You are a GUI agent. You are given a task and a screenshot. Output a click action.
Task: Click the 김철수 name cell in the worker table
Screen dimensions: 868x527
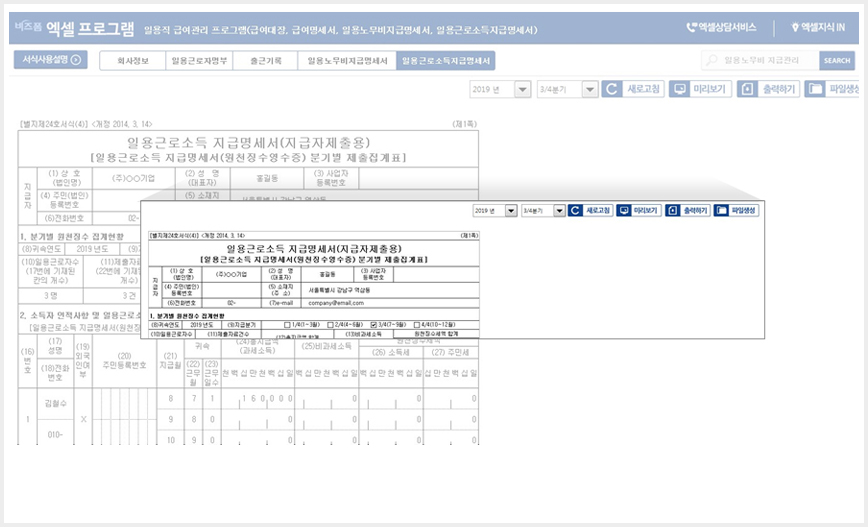(55, 404)
